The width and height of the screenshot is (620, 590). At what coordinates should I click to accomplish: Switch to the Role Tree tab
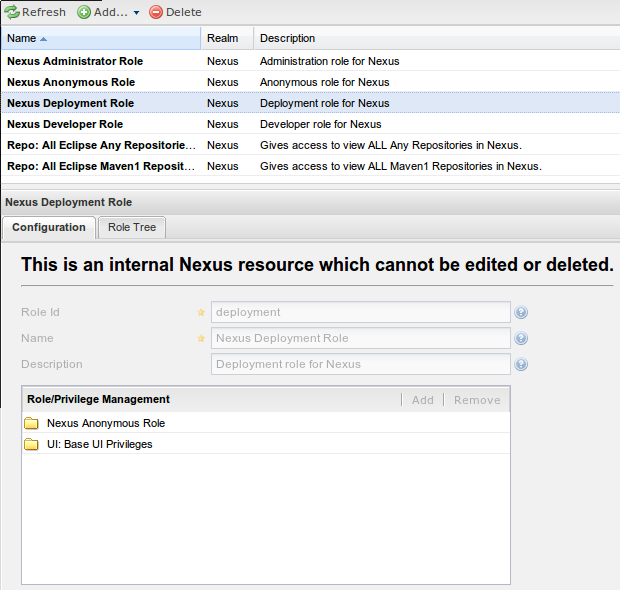coord(132,227)
